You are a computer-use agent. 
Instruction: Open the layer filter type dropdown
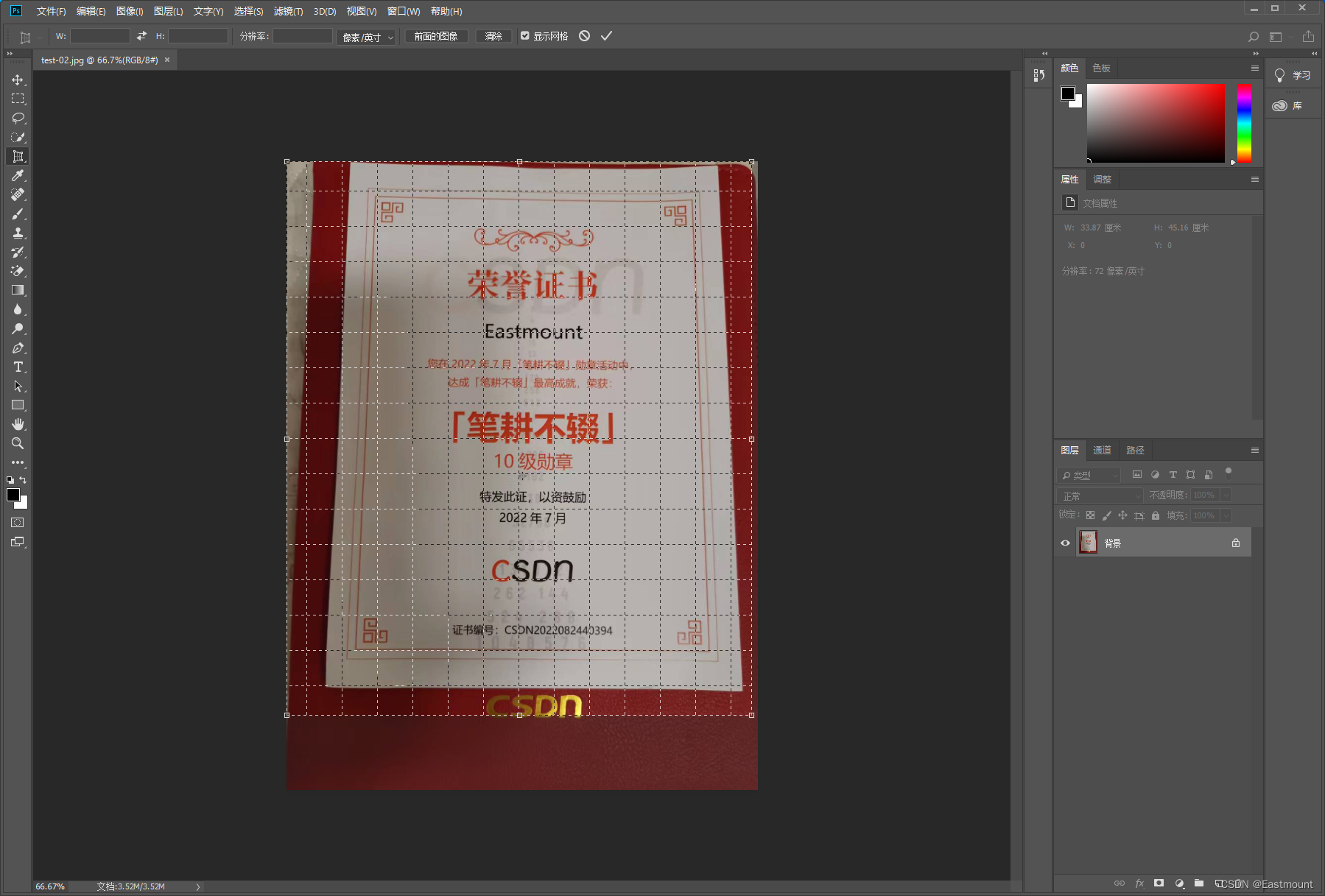(x=1089, y=475)
